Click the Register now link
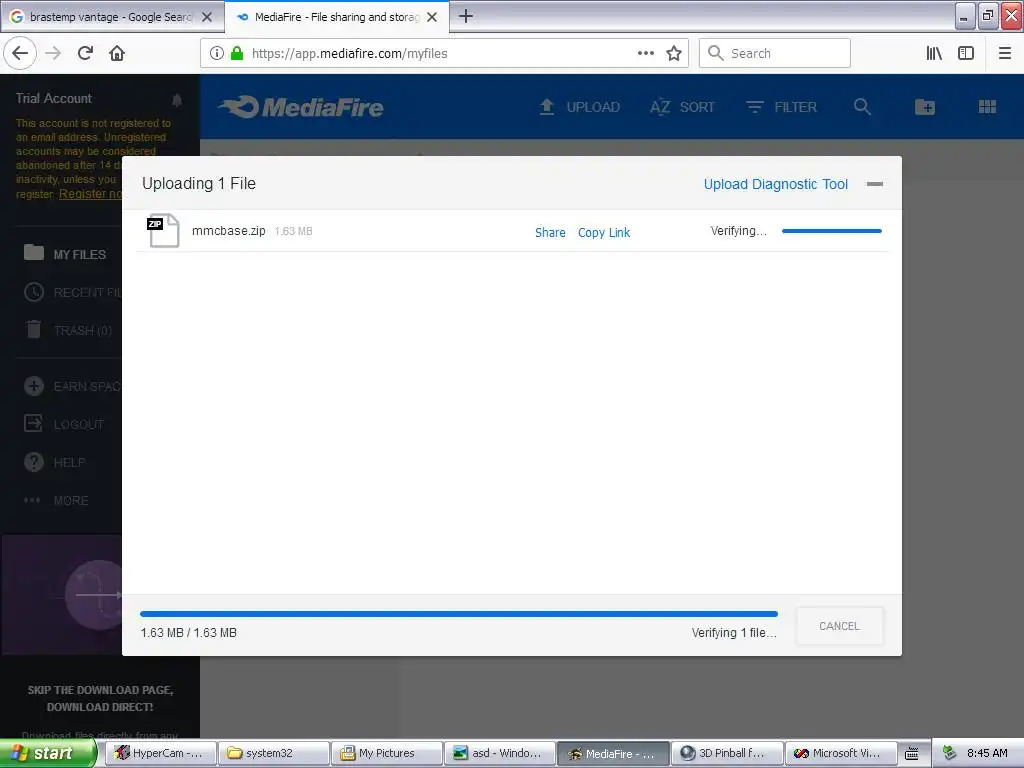The image size is (1024, 768). 90,194
